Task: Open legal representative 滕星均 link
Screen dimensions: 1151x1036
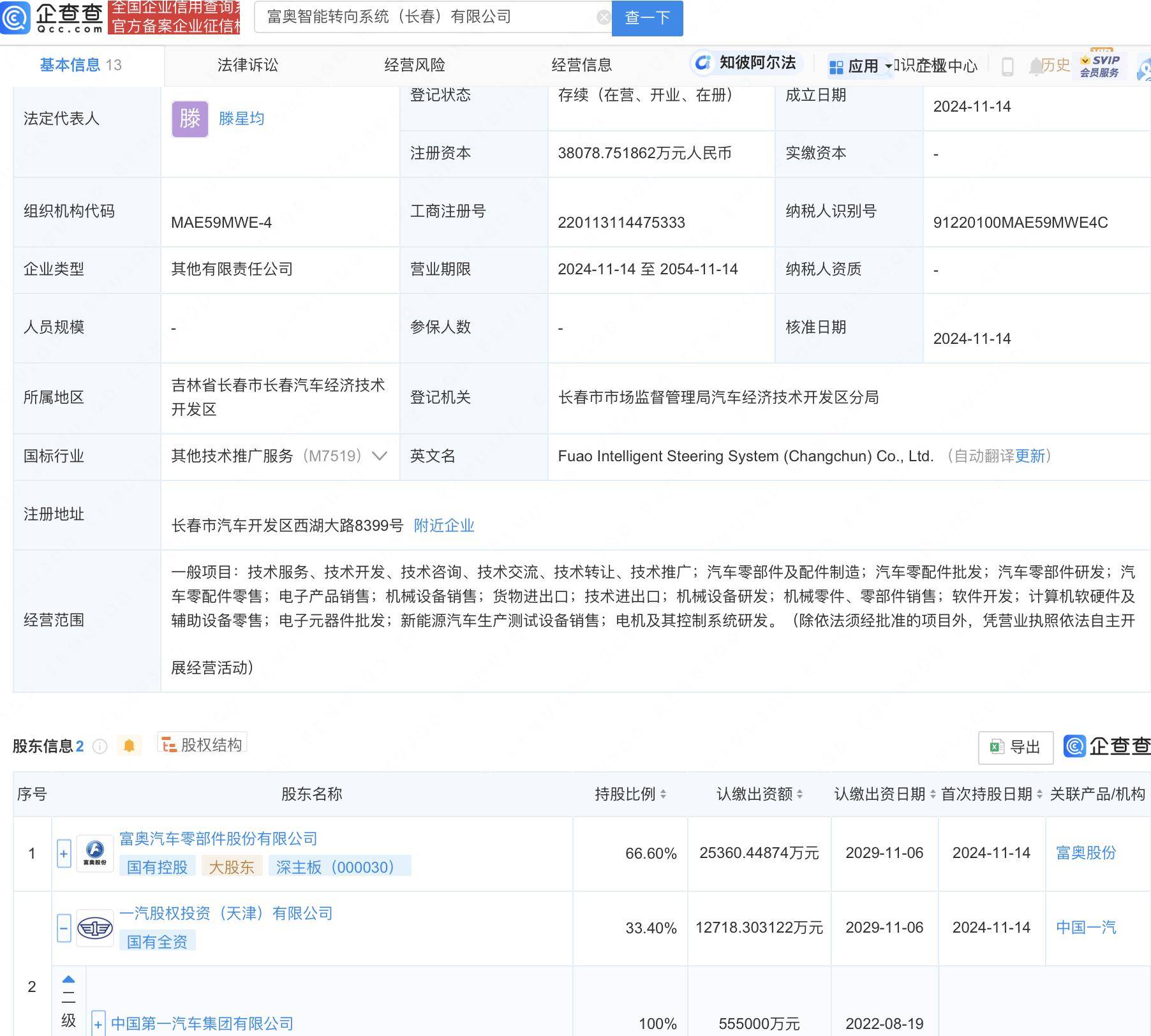Action: click(241, 119)
